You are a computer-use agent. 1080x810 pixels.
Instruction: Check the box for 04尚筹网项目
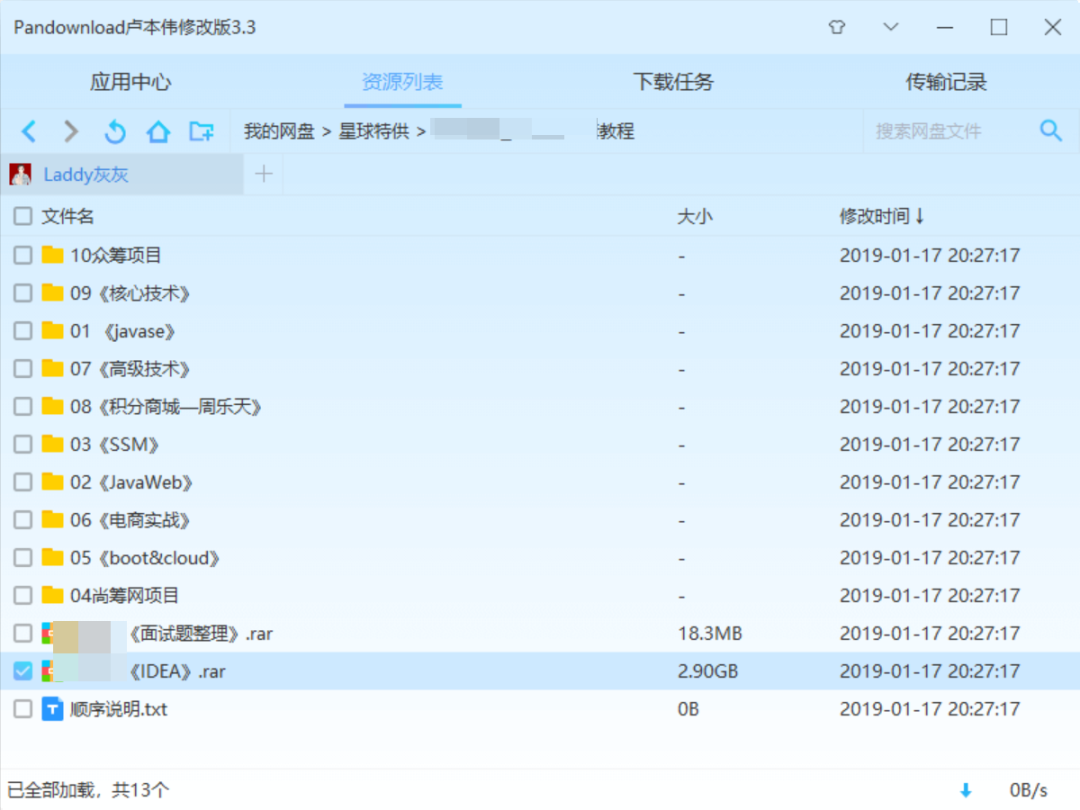(x=23, y=595)
